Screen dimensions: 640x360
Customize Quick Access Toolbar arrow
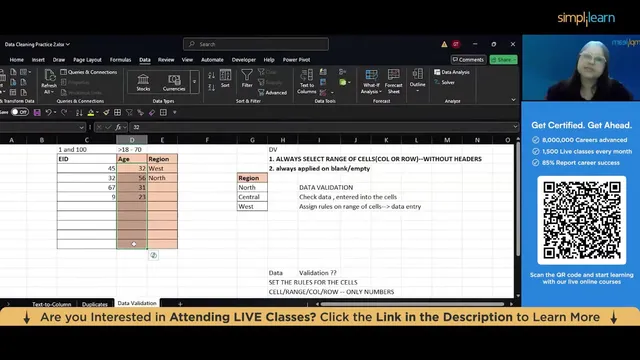[175, 112]
